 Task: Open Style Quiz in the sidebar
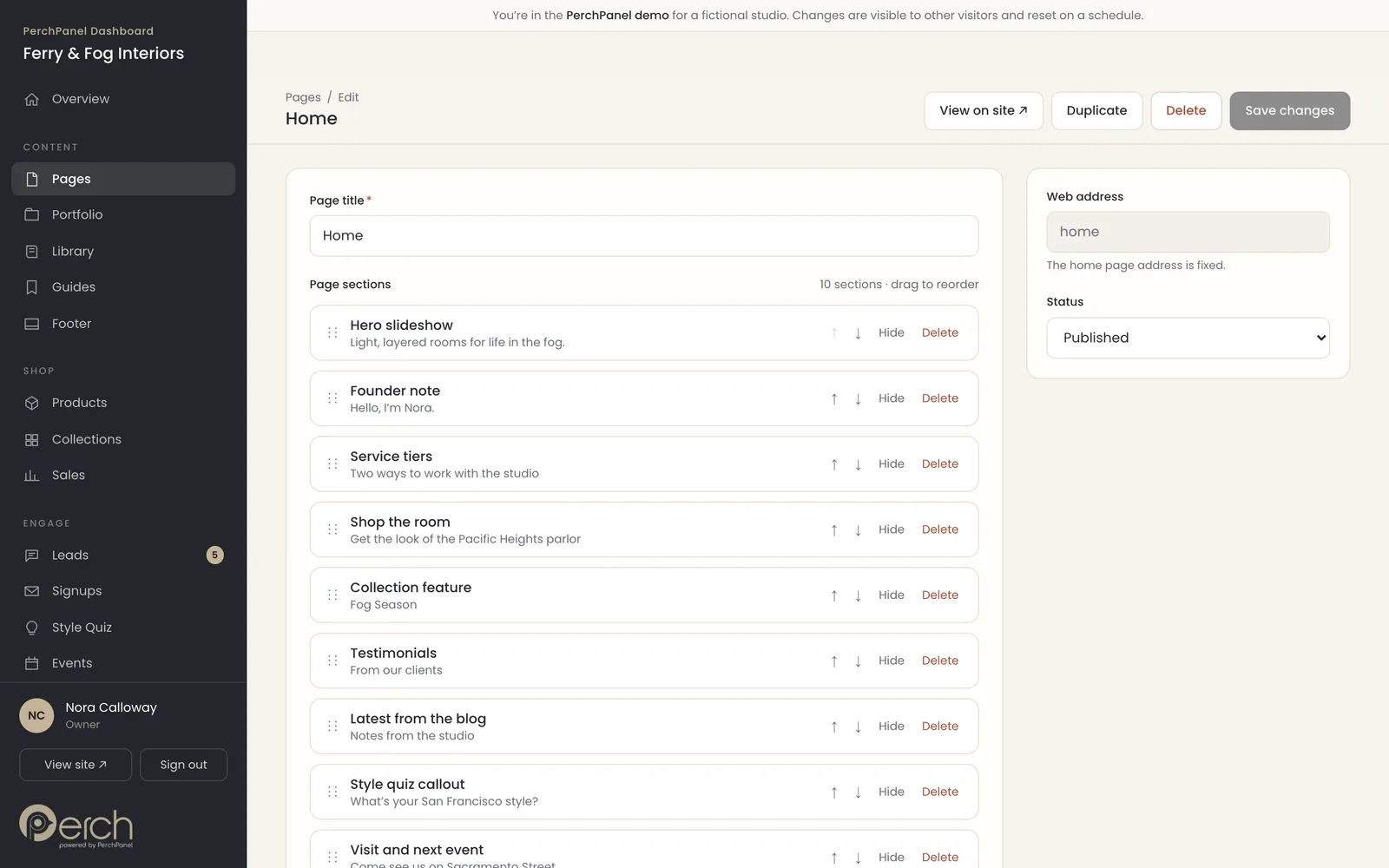(123, 627)
